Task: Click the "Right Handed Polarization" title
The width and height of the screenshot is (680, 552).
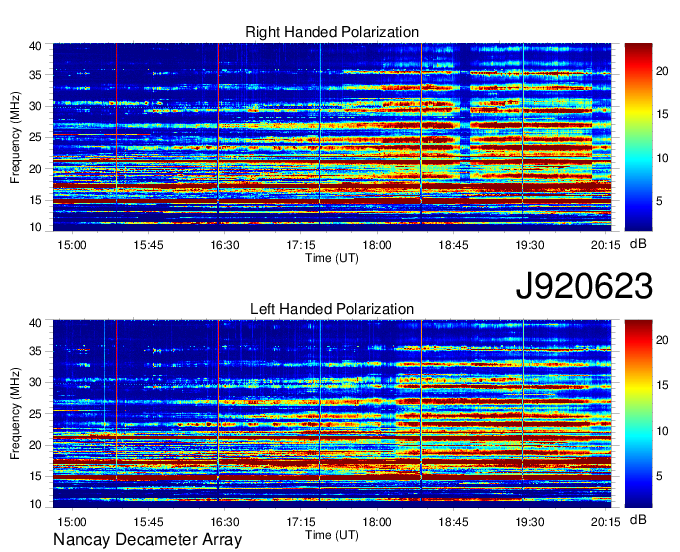Action: click(332, 32)
